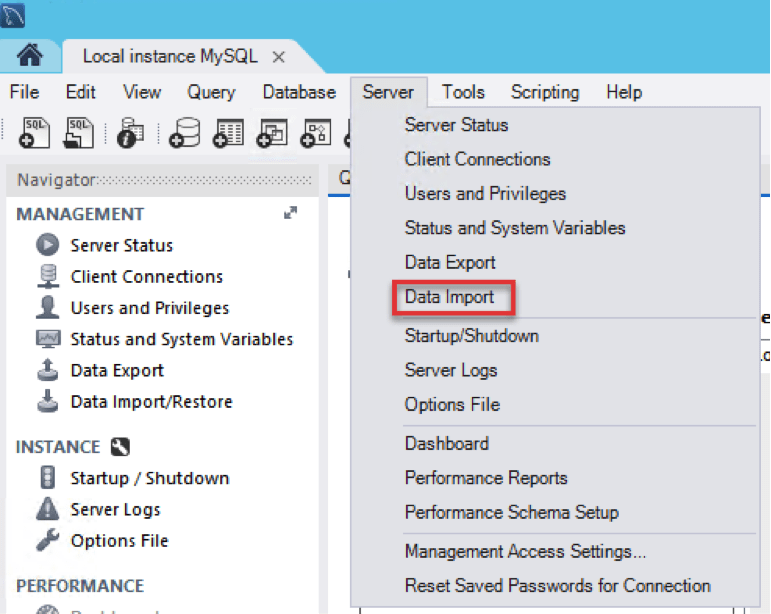
Task: Click the create stored procedure icon
Action: click(316, 133)
